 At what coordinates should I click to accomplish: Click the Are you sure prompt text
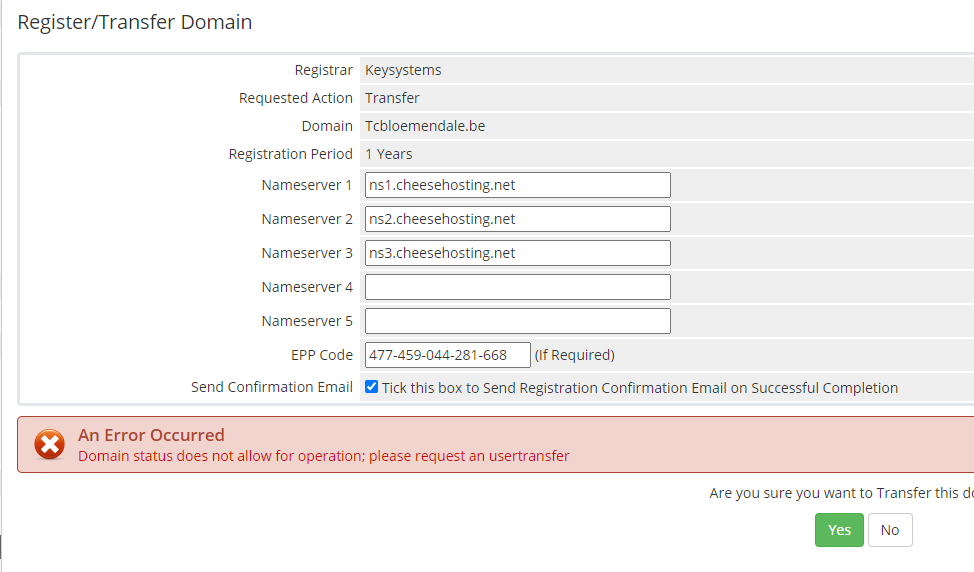pos(840,493)
